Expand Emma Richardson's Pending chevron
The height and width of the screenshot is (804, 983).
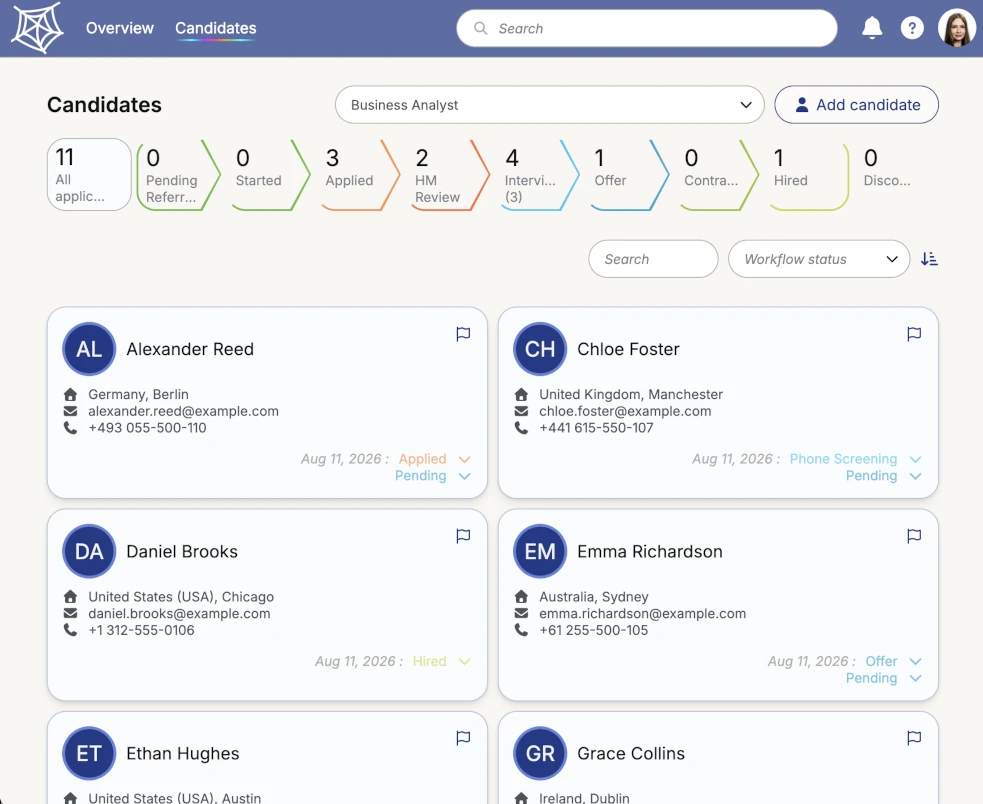[915, 678]
